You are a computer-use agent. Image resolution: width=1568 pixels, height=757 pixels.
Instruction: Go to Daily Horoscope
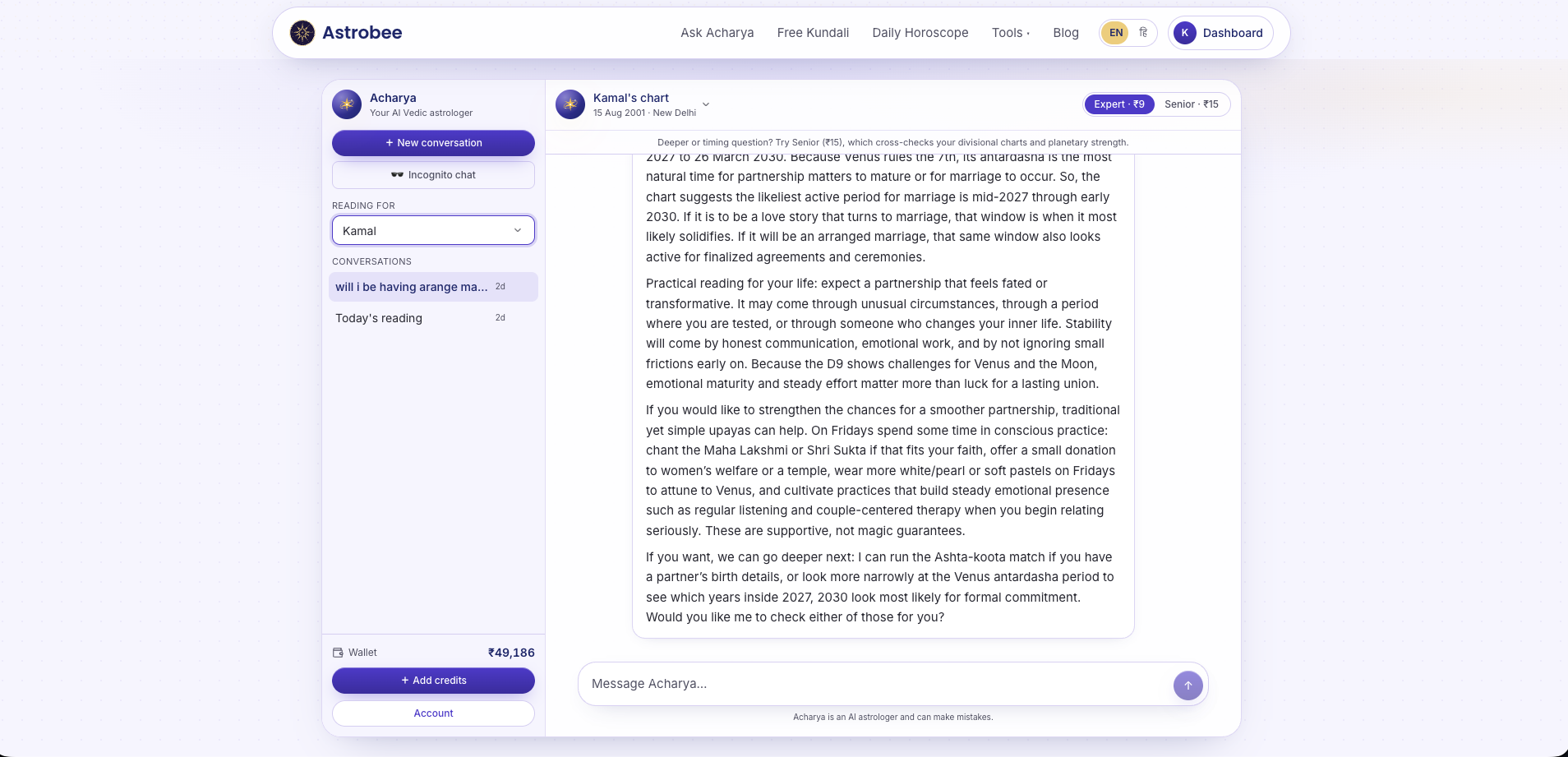click(920, 33)
